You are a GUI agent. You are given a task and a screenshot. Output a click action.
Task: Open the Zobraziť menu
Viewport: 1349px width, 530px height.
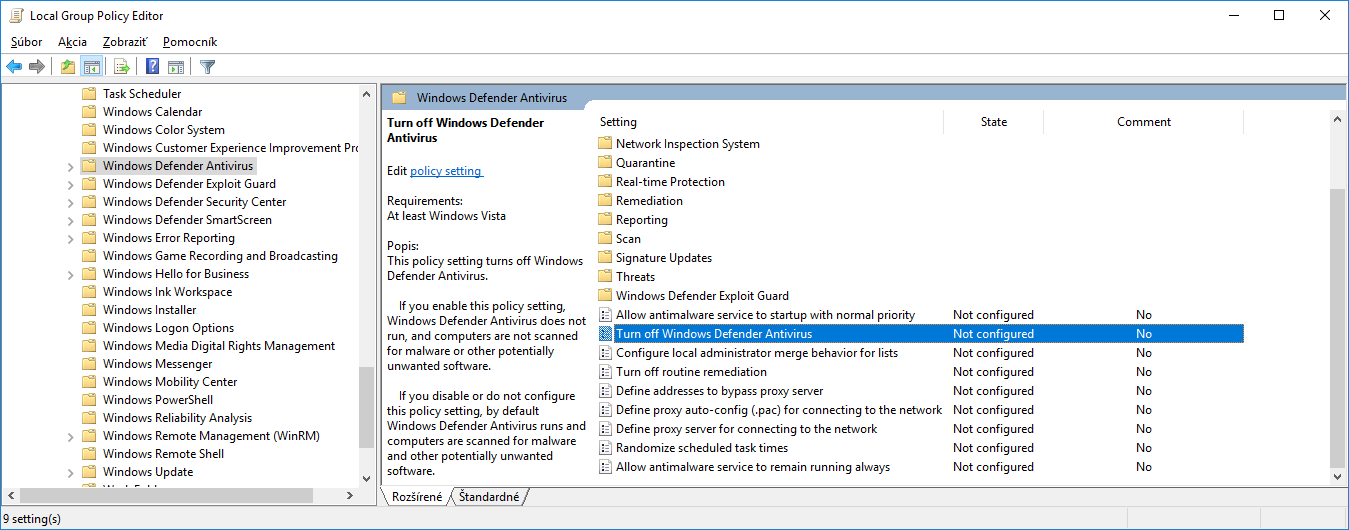point(125,42)
